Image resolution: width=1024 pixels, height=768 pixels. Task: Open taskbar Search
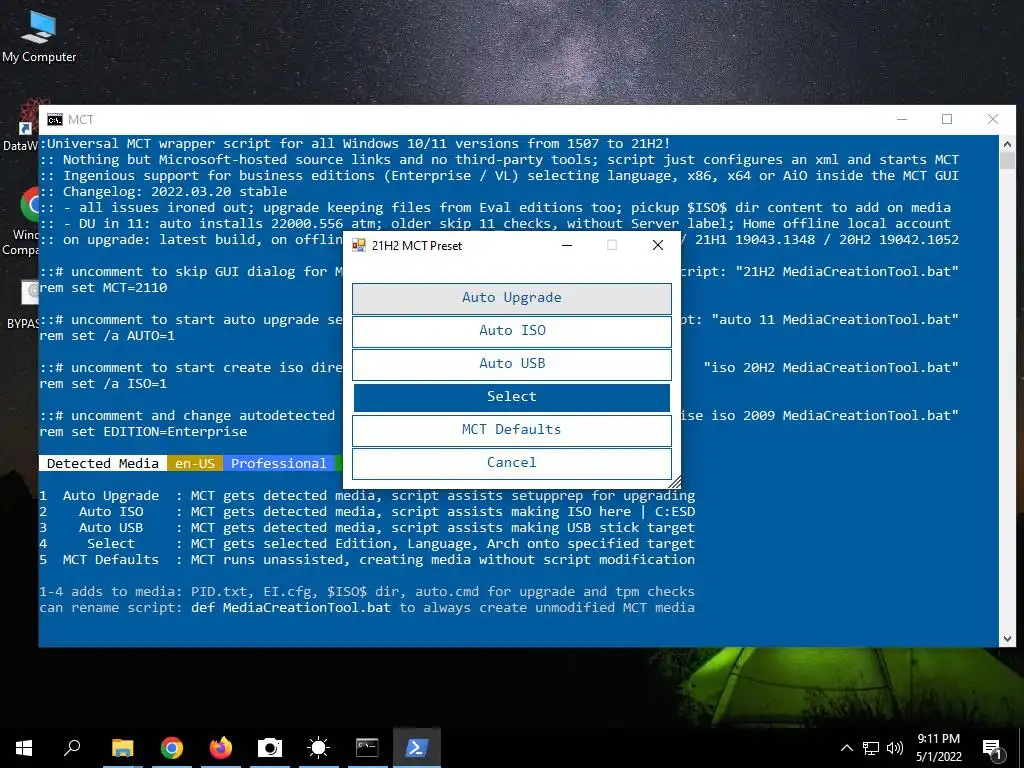click(72, 748)
